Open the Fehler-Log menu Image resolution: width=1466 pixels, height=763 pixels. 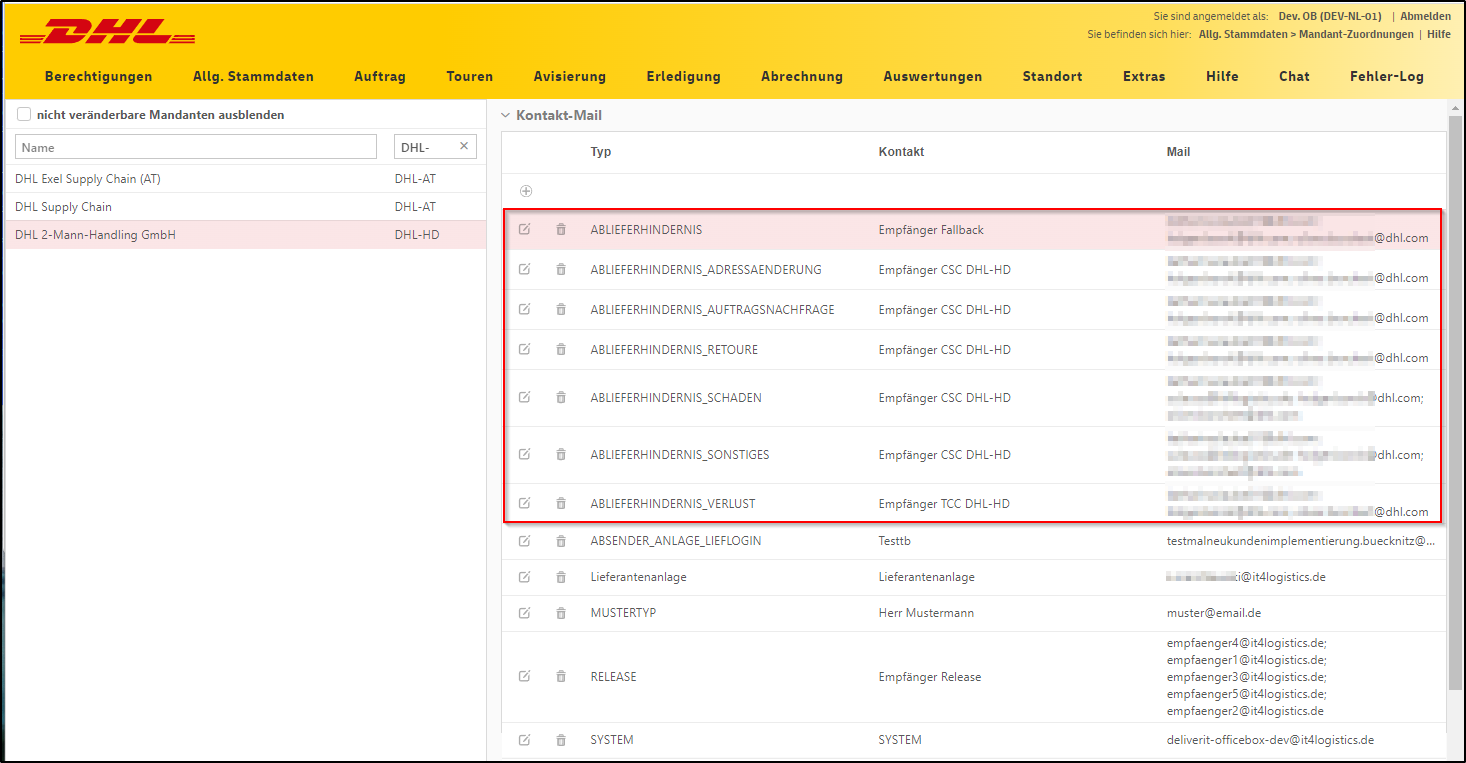tap(1387, 76)
